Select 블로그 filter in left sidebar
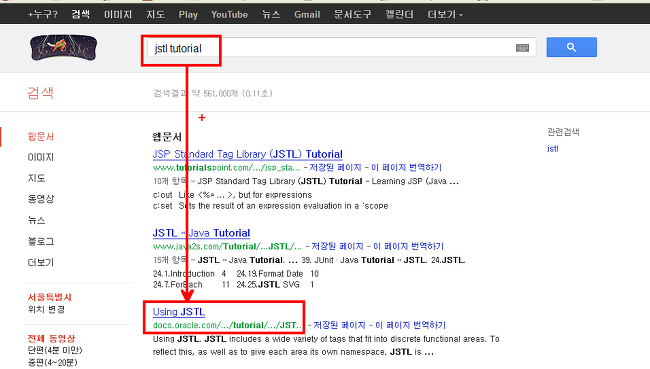Screen dimensions: 650x369 pos(41,241)
